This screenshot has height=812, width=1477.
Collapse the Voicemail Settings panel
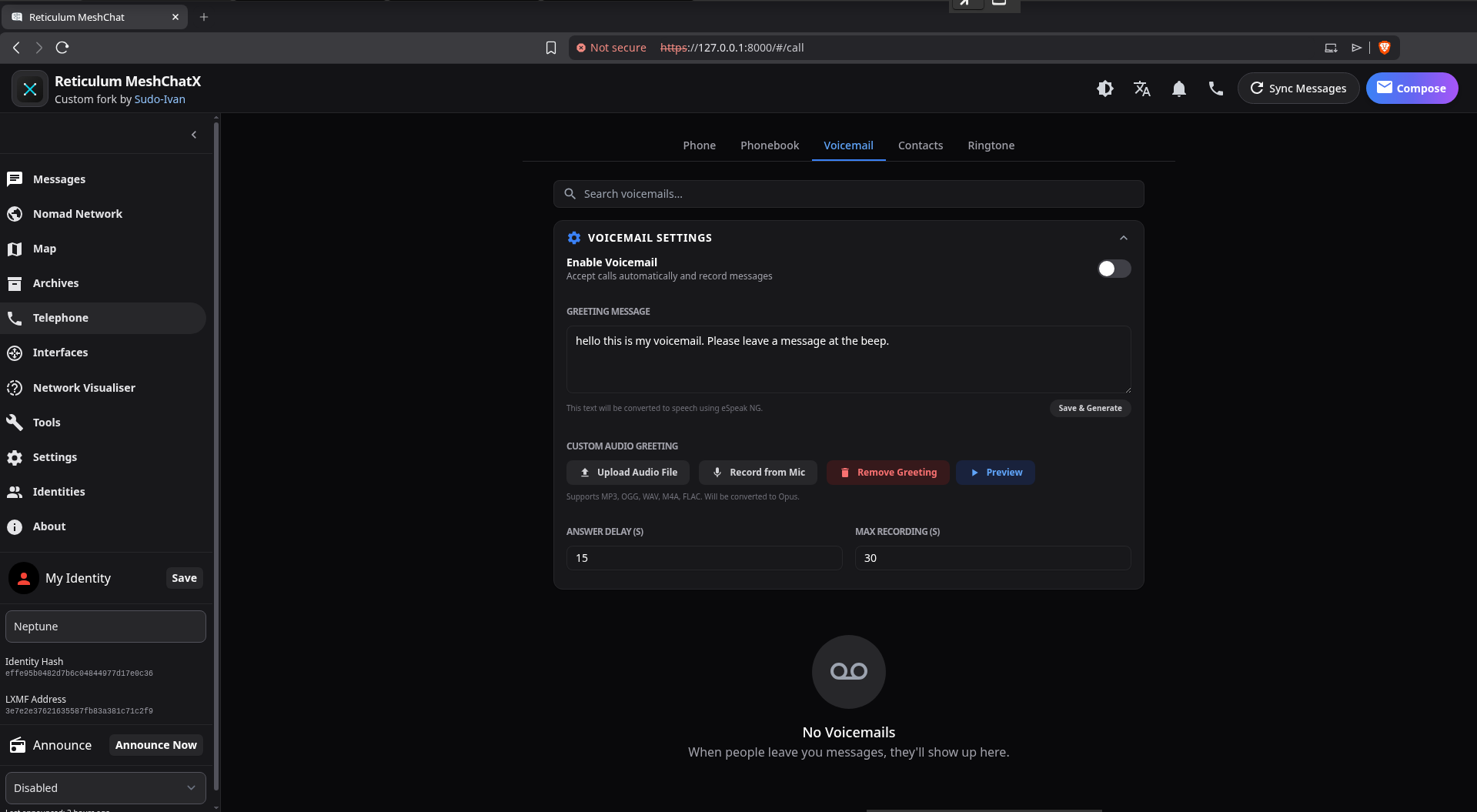coord(1123,238)
